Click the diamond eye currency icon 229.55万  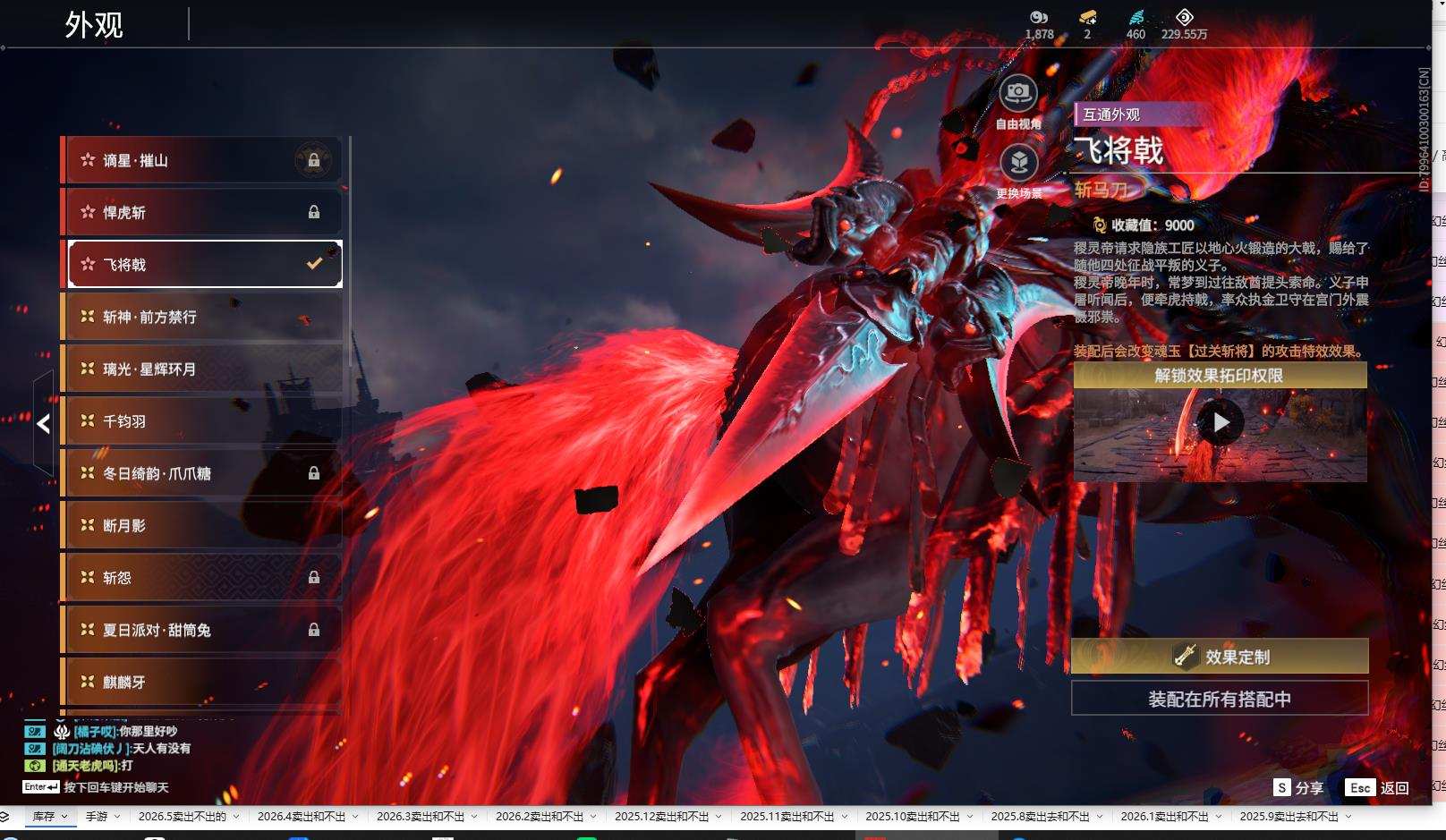[1184, 17]
